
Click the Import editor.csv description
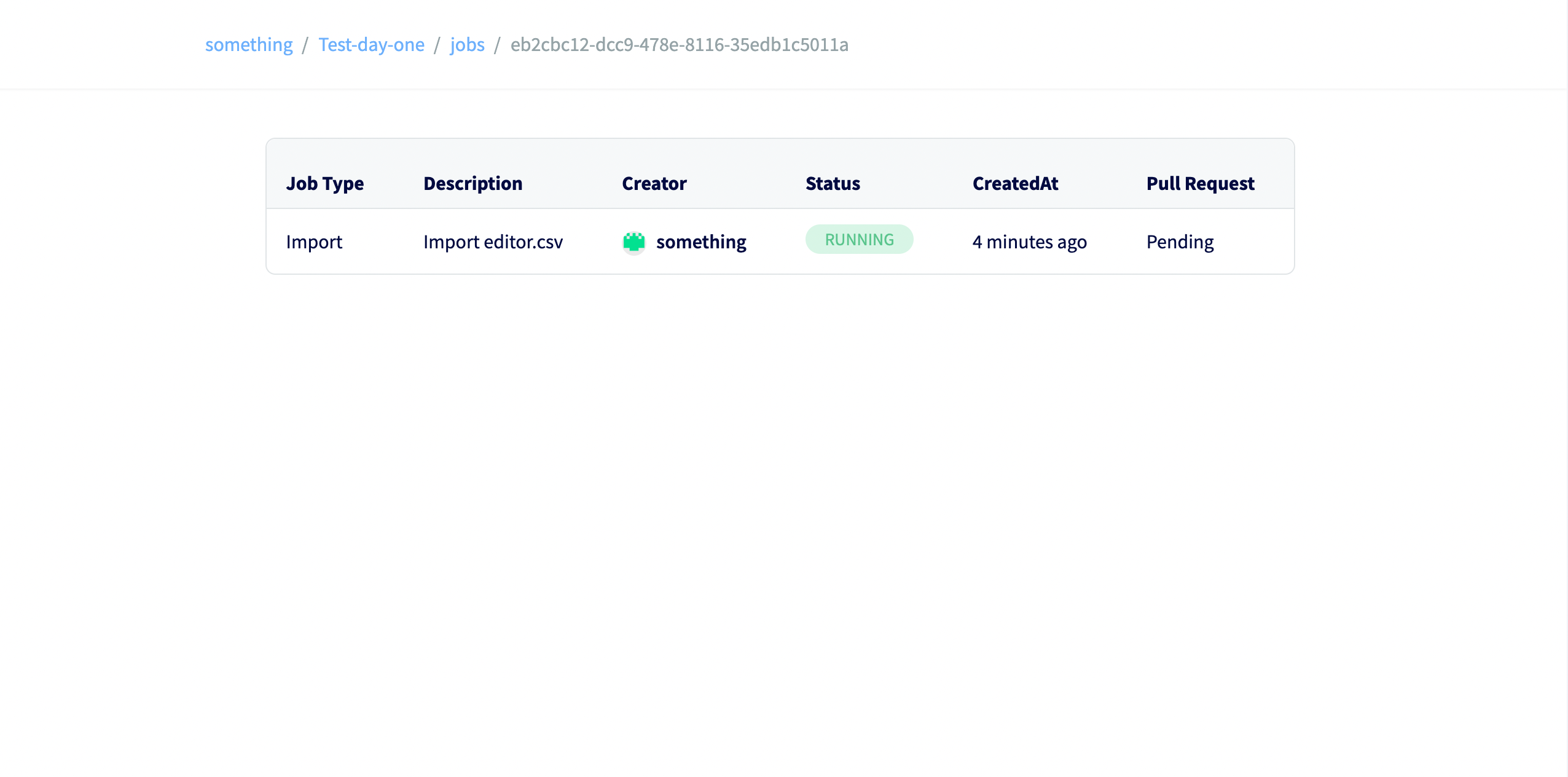(492, 242)
